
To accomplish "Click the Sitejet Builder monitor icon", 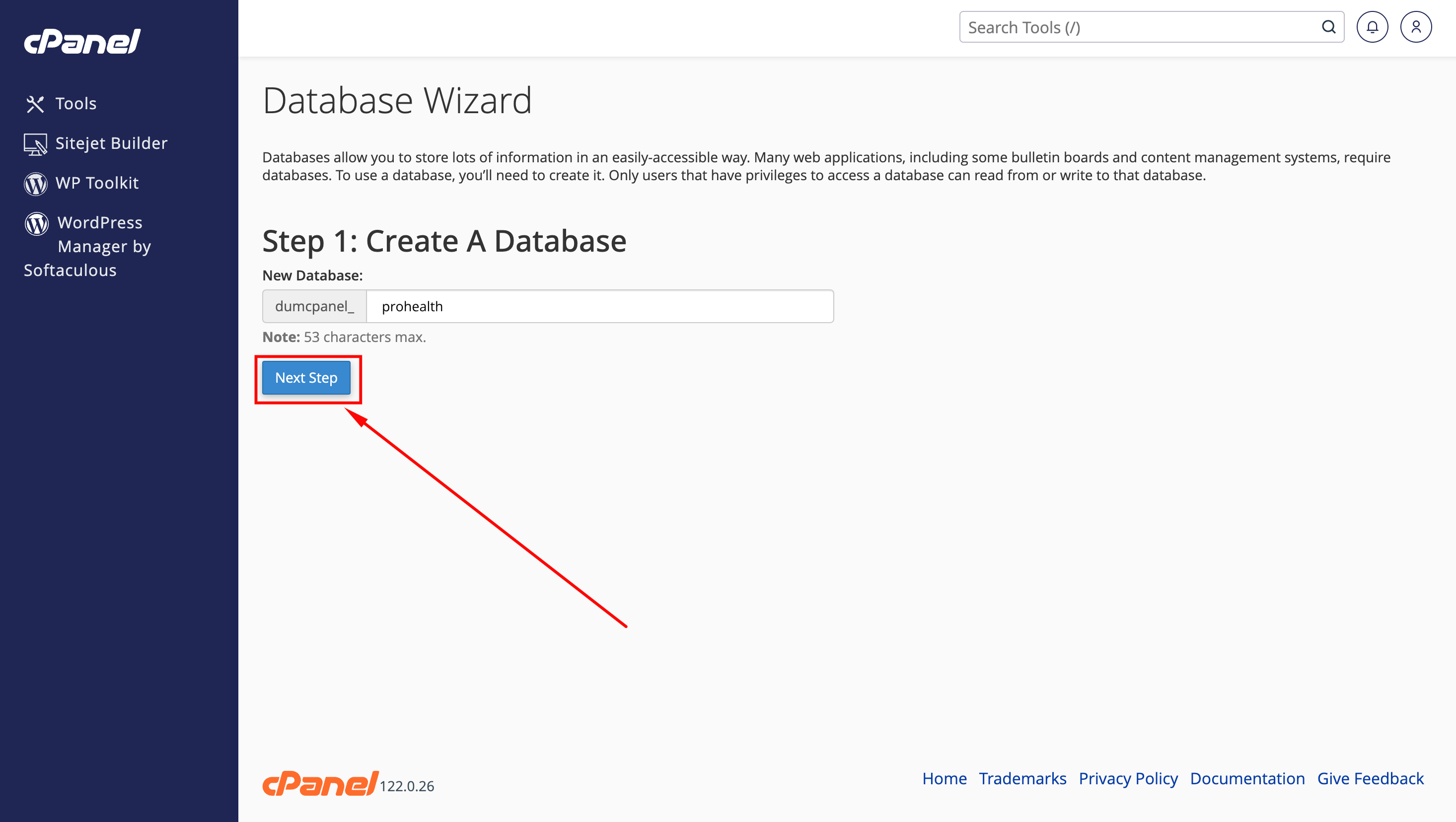I will tap(35, 144).
